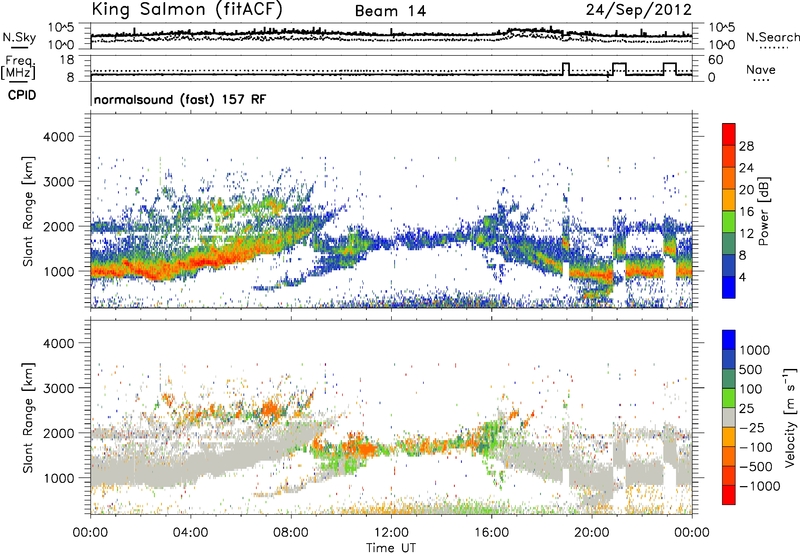Click the '12:00' time tick label
The width and height of the screenshot is (800, 554).
click(391, 533)
